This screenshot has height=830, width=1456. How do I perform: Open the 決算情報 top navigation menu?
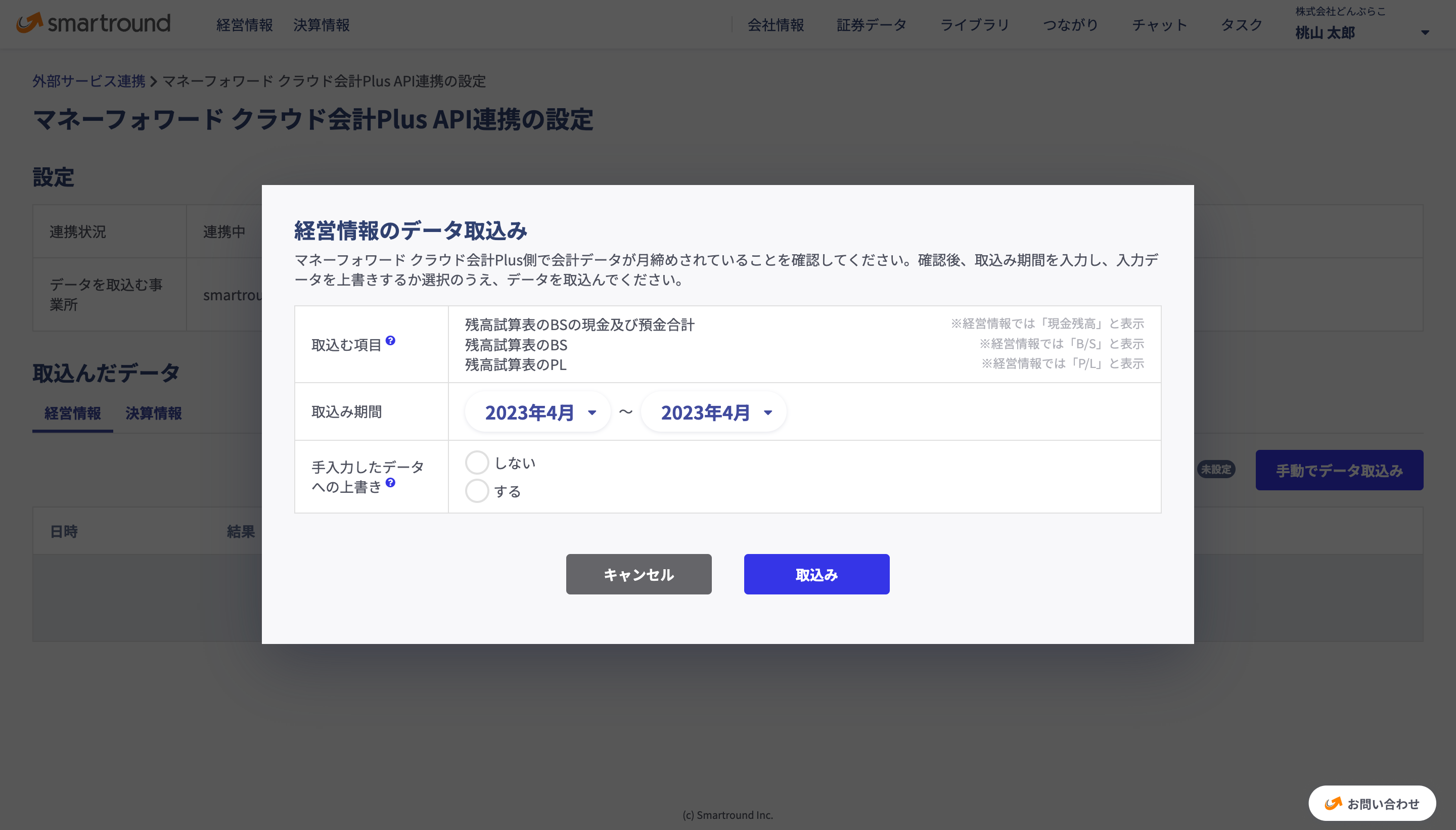(321, 25)
